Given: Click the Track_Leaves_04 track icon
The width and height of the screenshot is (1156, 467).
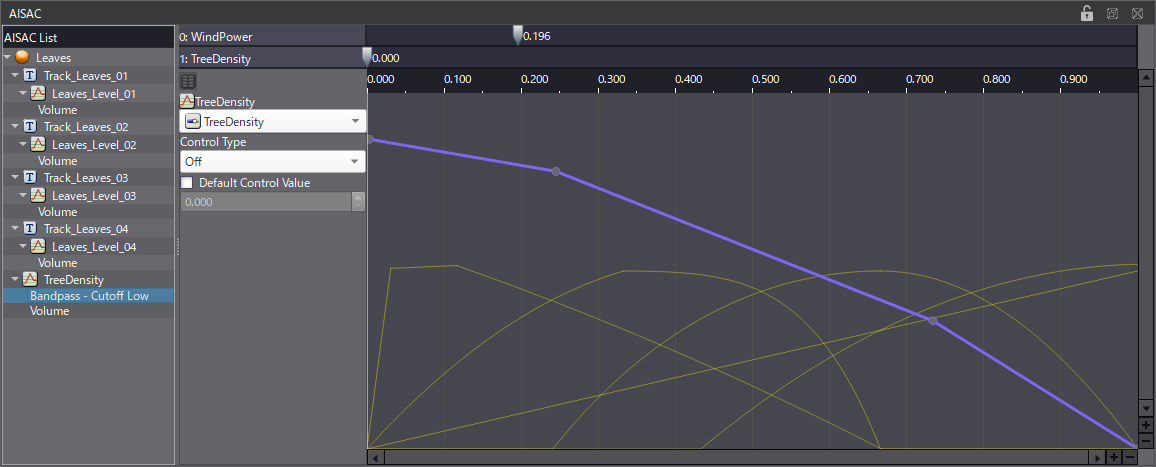Looking at the screenshot, I should coord(31,228).
